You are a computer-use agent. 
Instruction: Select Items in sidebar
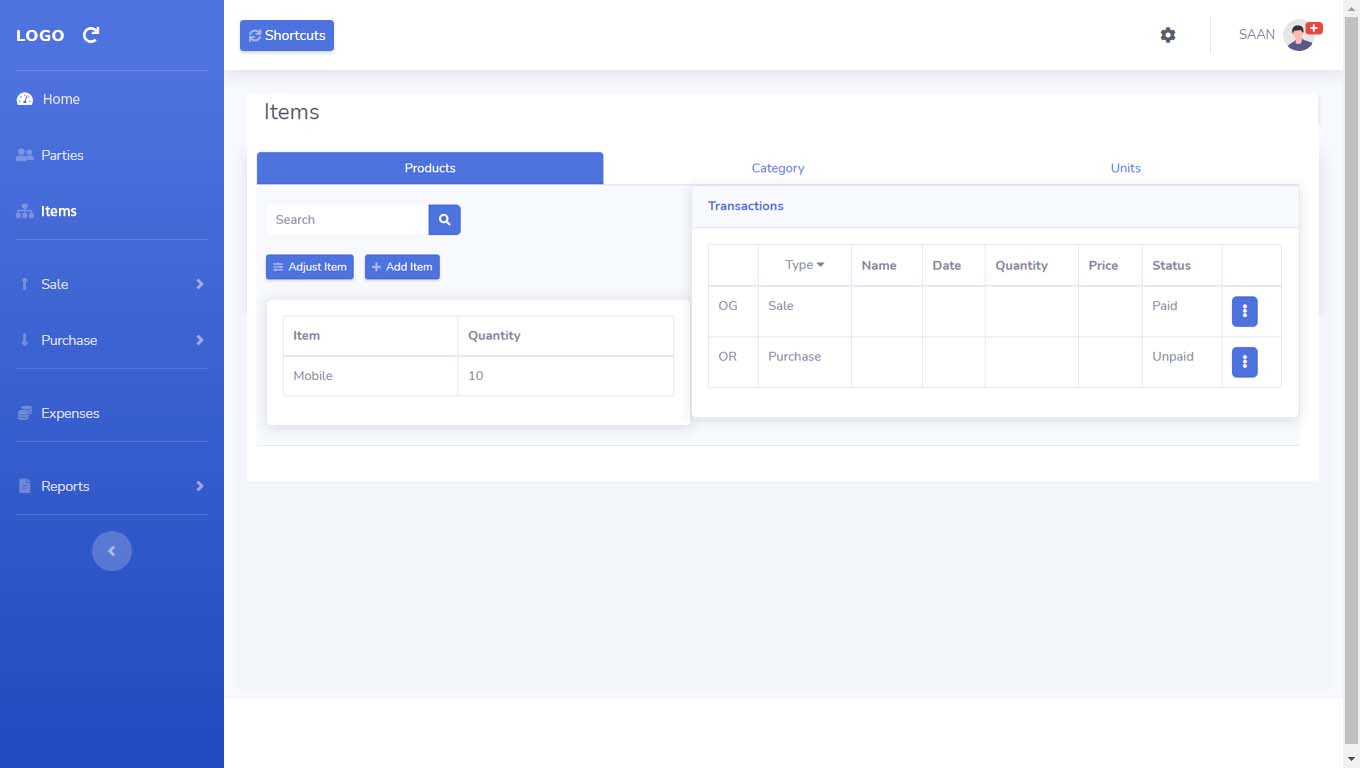click(59, 211)
